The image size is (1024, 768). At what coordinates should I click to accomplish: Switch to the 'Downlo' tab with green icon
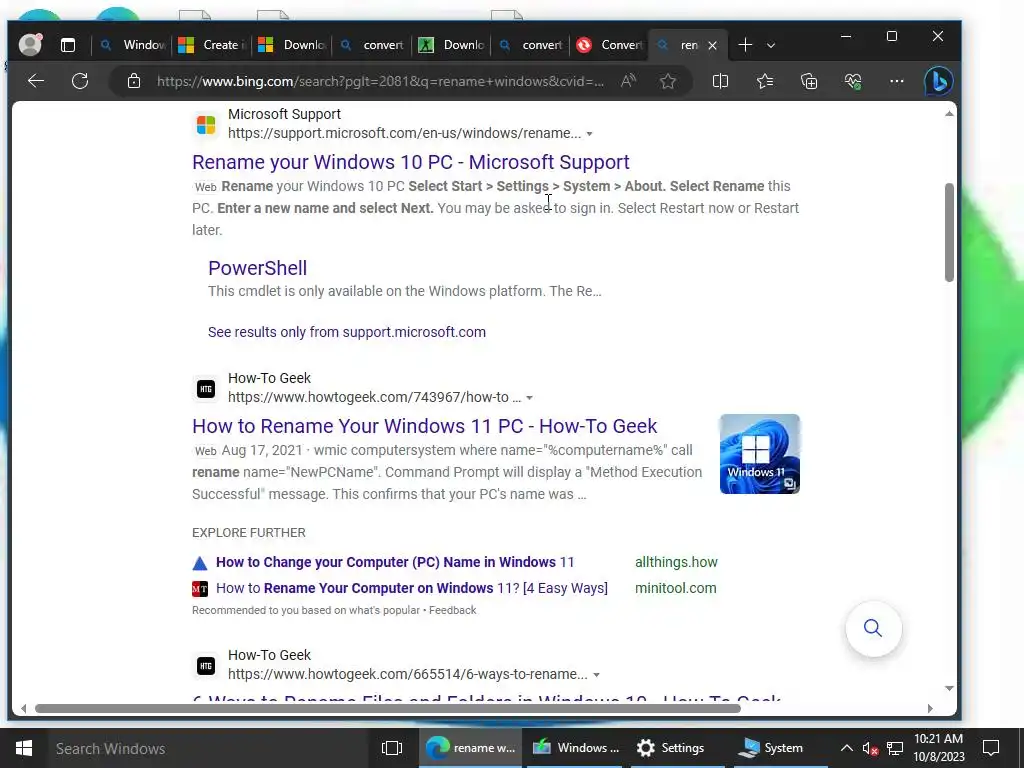452,45
